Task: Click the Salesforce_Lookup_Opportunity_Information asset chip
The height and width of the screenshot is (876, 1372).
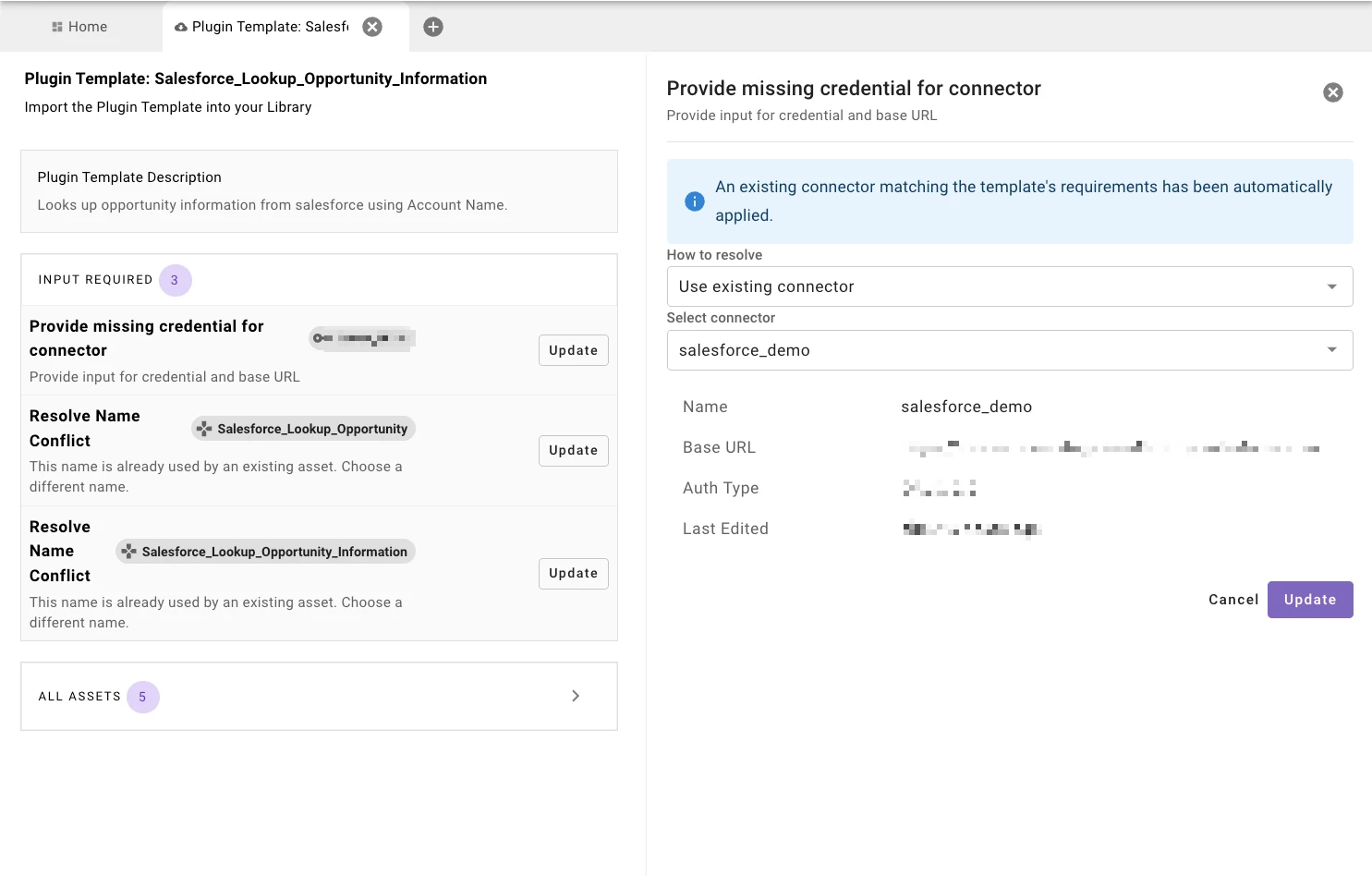Action: click(265, 552)
